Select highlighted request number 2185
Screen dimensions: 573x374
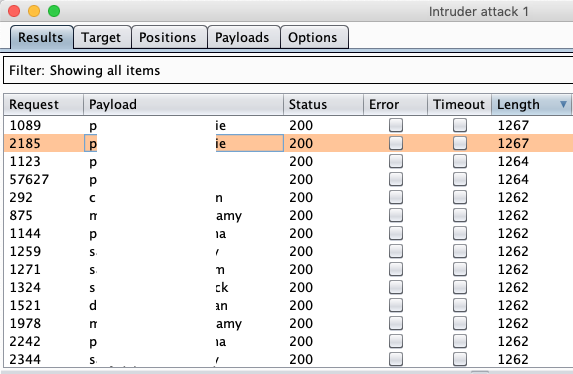[25, 143]
